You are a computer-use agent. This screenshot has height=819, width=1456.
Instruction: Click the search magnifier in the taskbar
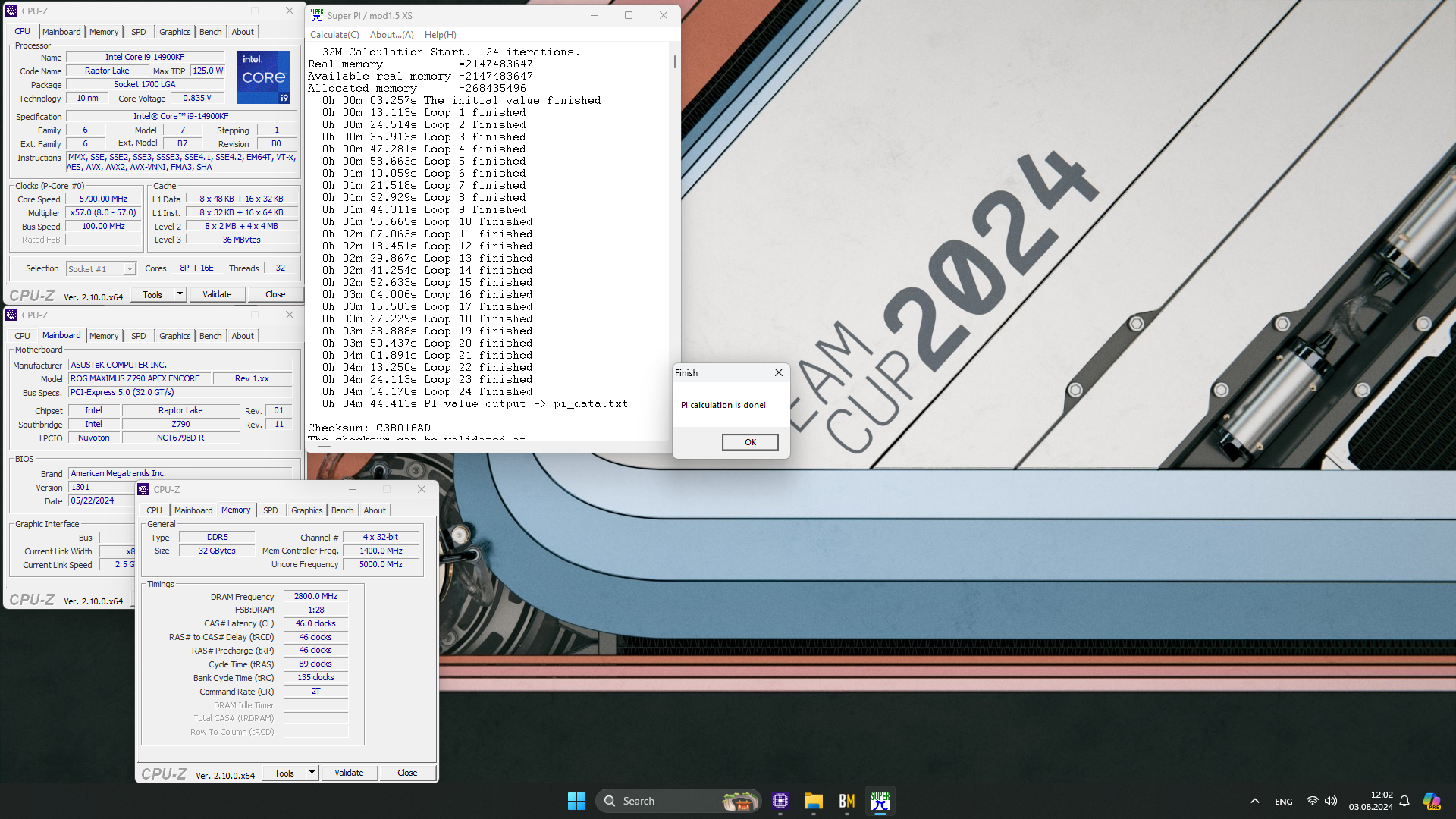(610, 801)
